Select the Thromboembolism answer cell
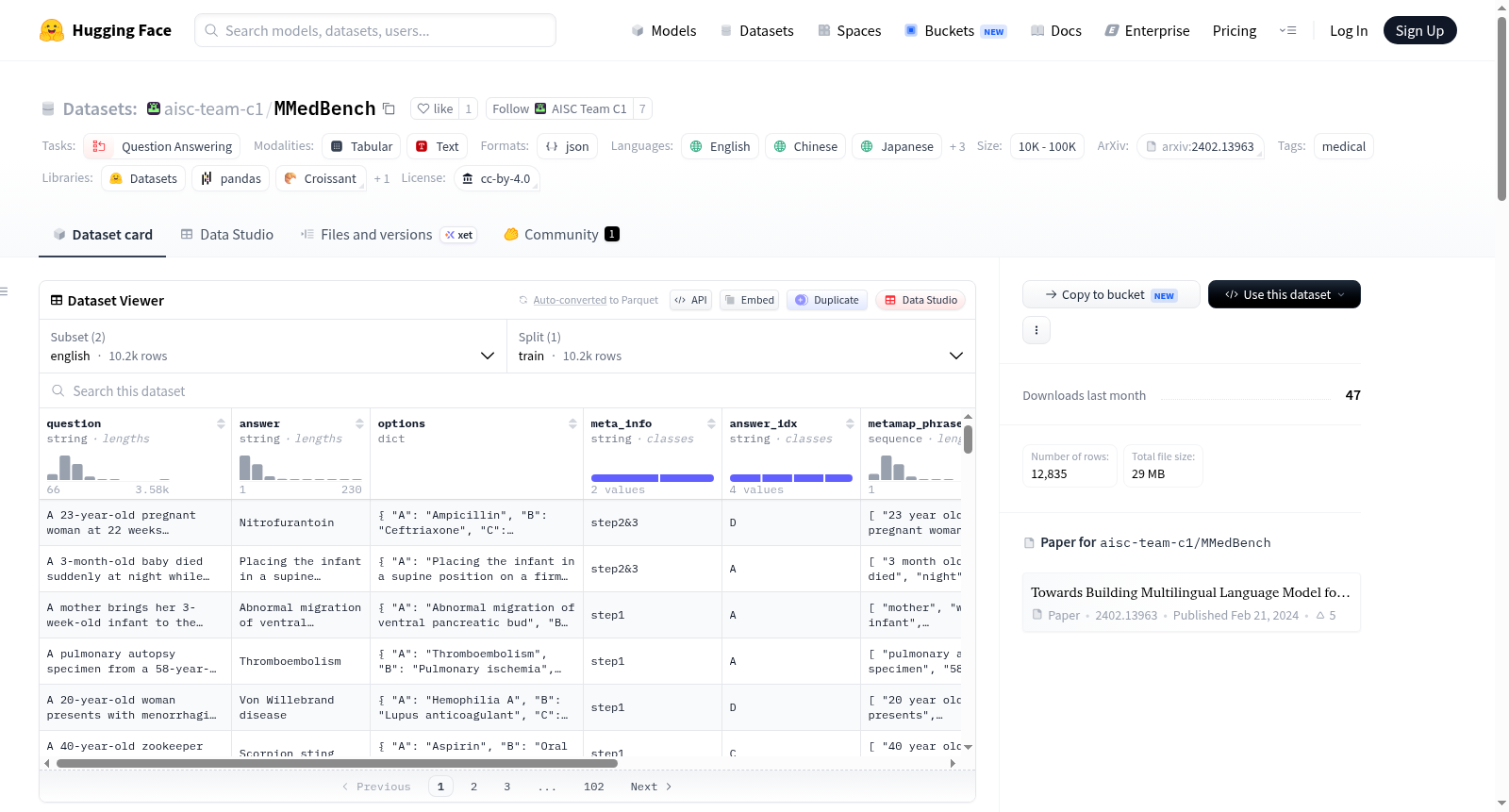Image resolution: width=1509 pixels, height=812 pixels. pyautogui.click(x=301, y=661)
